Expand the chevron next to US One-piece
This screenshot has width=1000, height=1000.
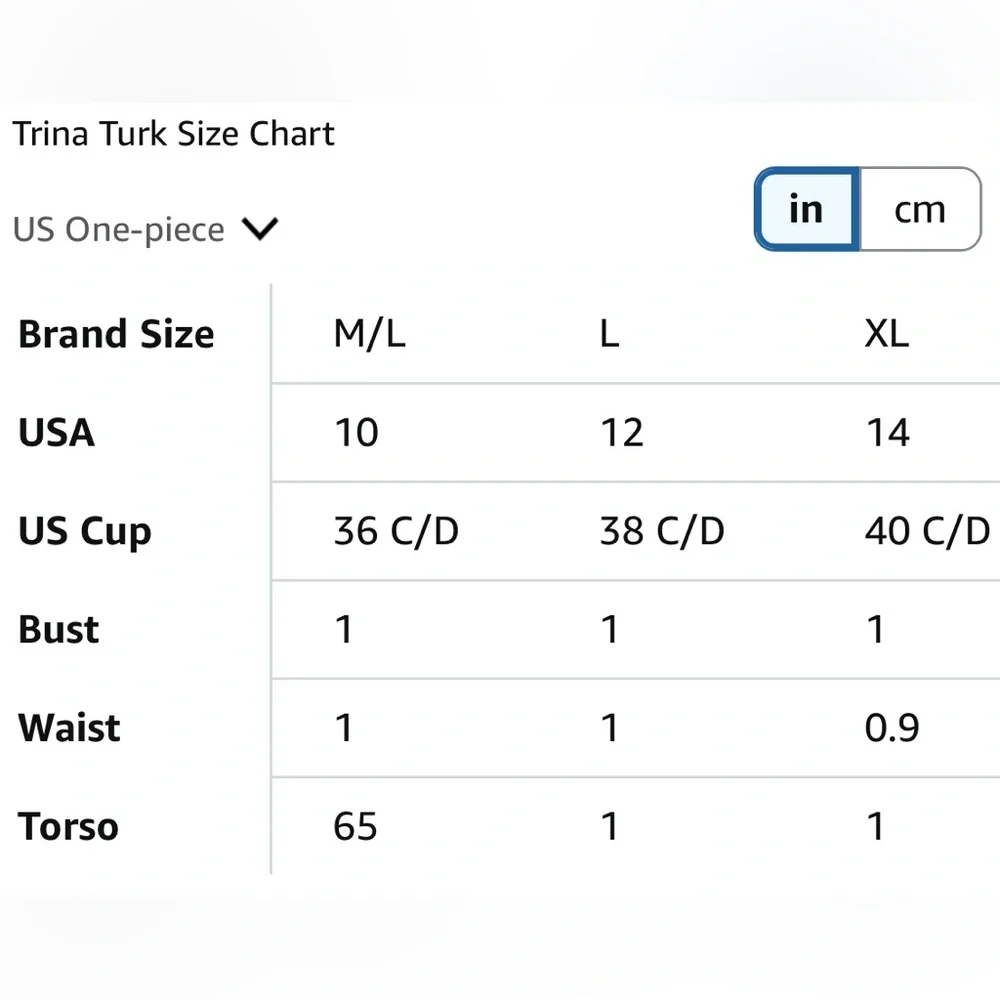(258, 229)
